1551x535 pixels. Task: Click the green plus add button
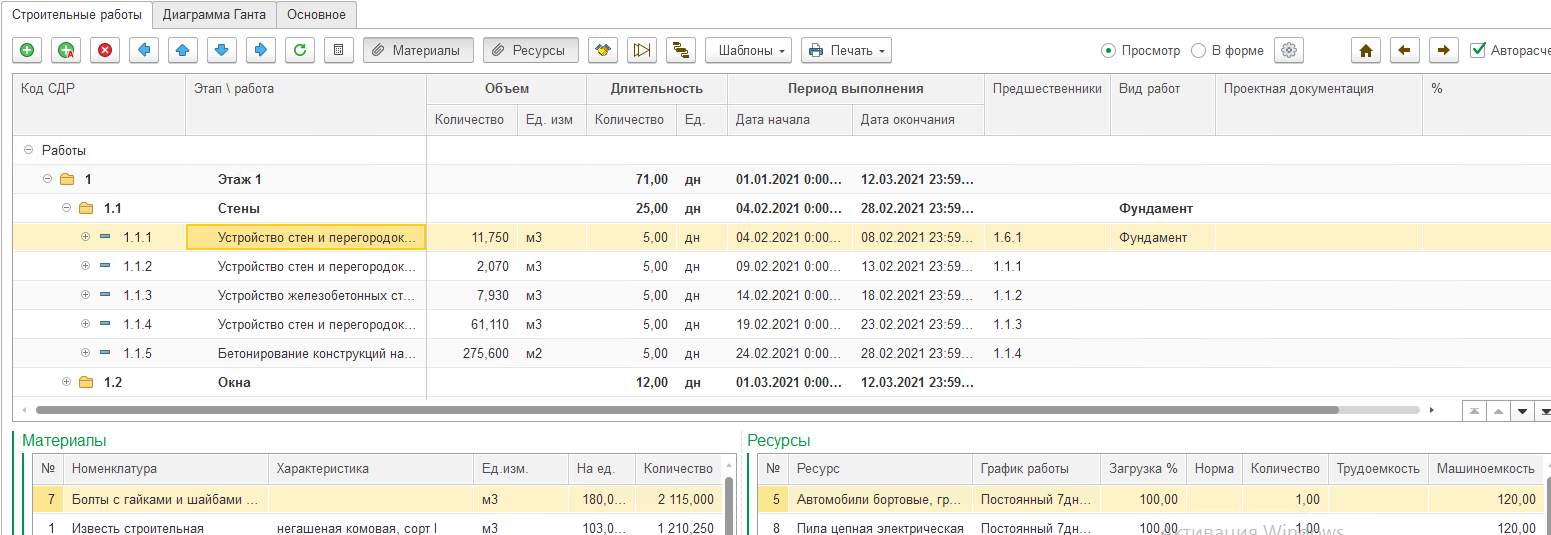(27, 50)
